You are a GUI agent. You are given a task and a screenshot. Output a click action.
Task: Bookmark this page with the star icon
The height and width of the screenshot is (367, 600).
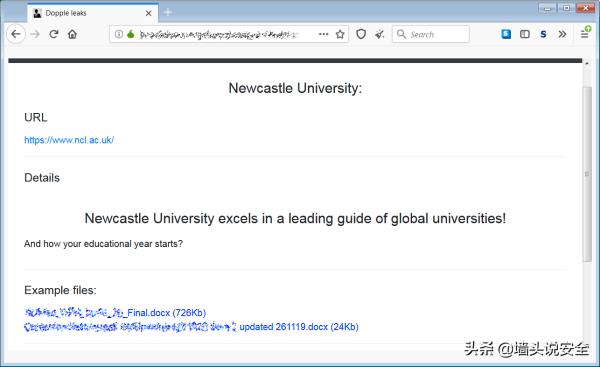point(340,34)
